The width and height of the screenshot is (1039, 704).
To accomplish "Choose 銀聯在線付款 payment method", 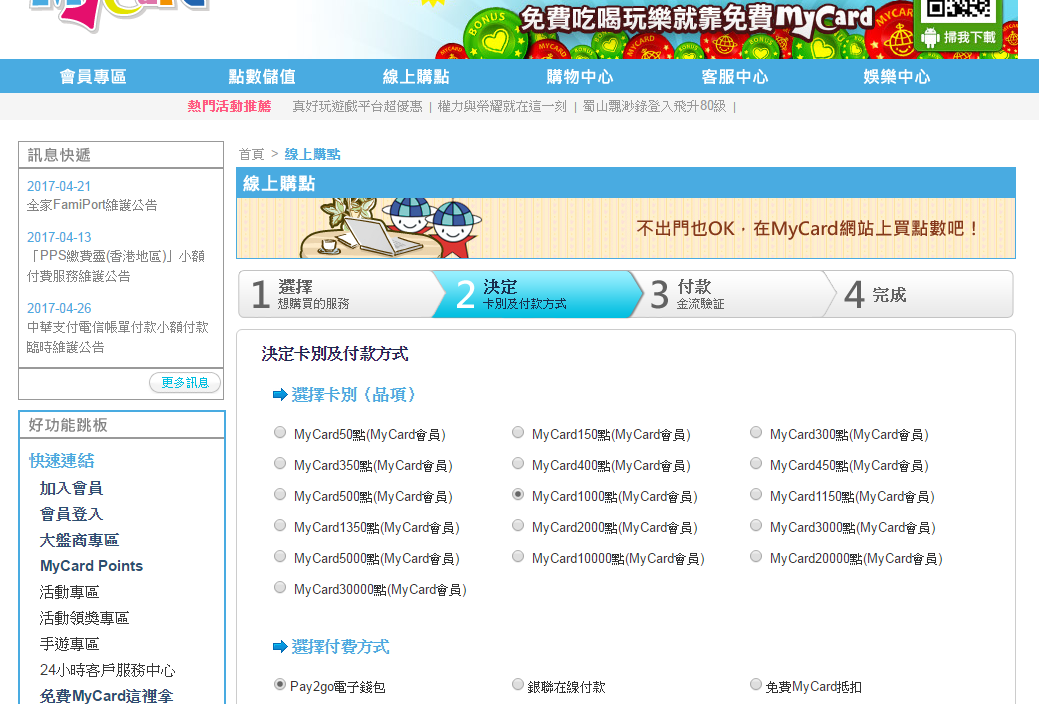I will tap(518, 685).
